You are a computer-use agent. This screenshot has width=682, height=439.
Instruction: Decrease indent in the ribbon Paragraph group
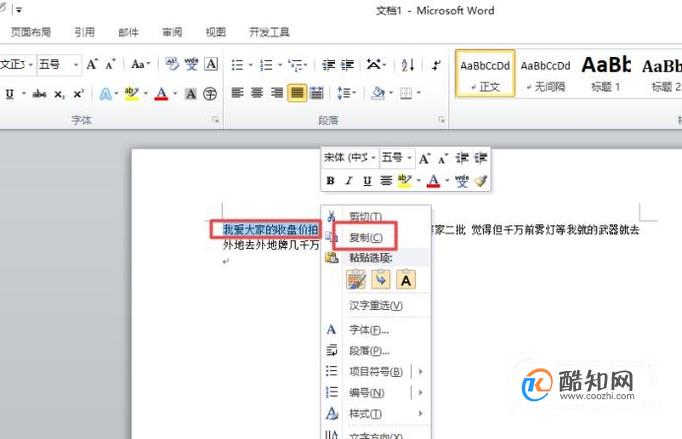(328, 65)
